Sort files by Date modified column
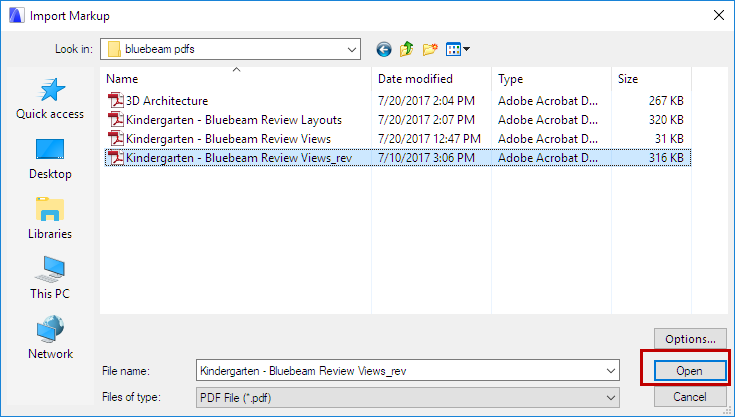735x417 pixels. pyautogui.click(x=431, y=79)
